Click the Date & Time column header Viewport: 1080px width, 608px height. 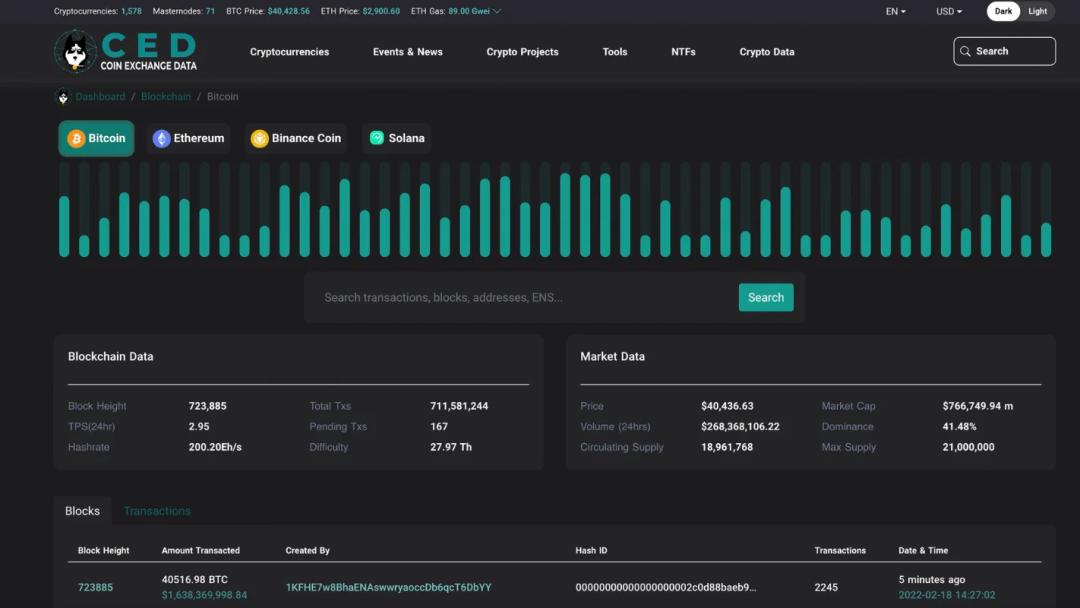tap(923, 551)
